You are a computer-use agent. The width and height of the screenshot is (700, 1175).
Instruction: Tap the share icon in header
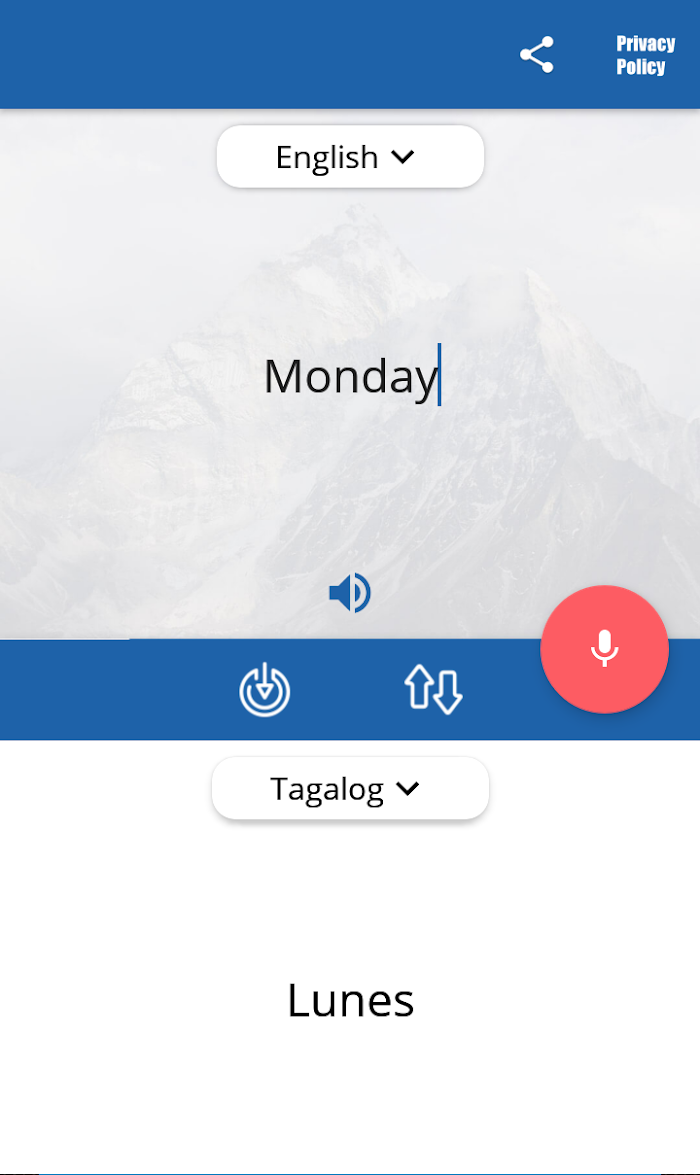pos(537,55)
